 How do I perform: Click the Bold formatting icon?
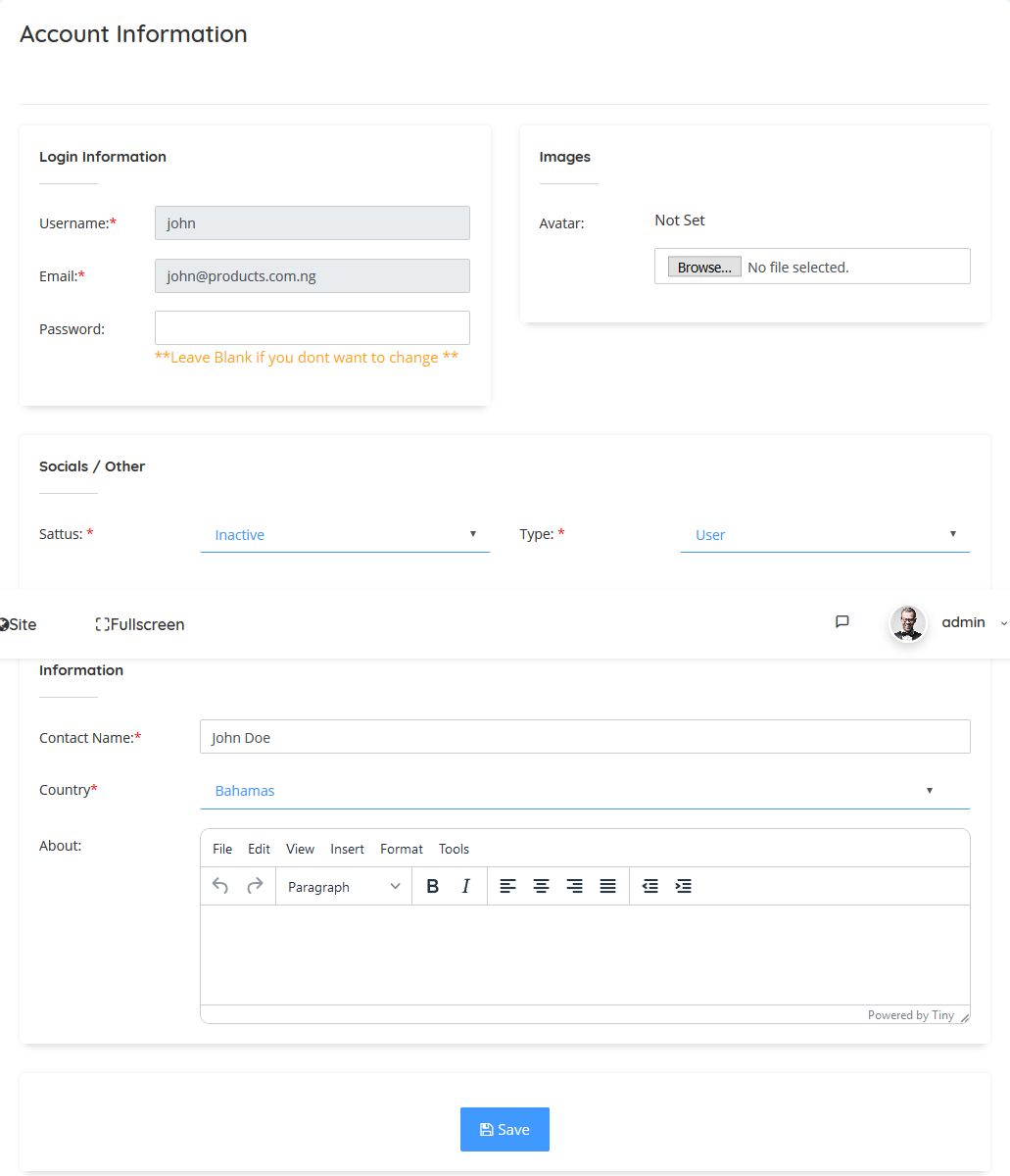(433, 887)
